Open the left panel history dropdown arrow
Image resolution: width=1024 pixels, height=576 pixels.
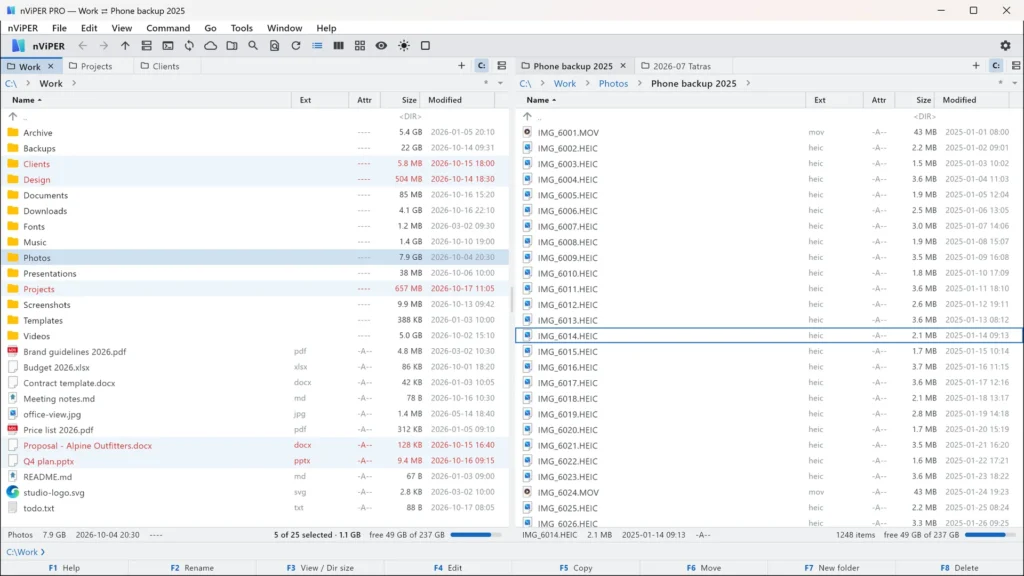(x=500, y=84)
